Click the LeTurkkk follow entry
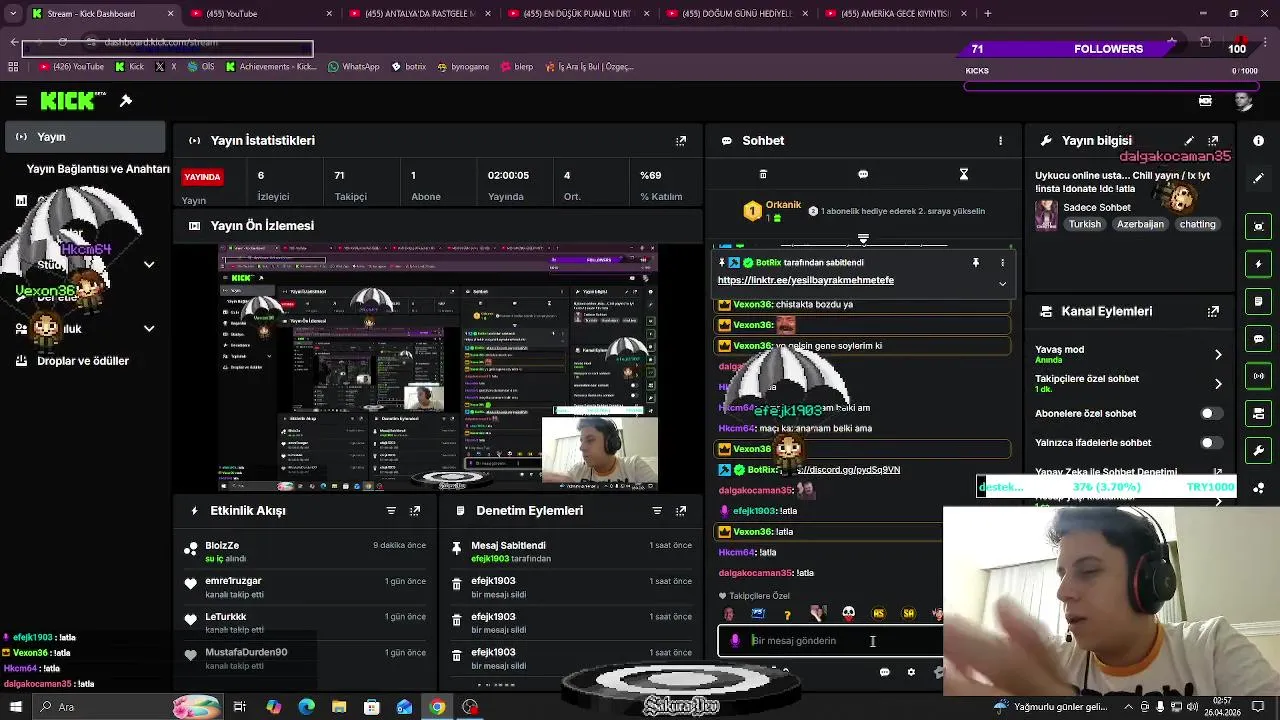1280x720 pixels. pos(306,623)
